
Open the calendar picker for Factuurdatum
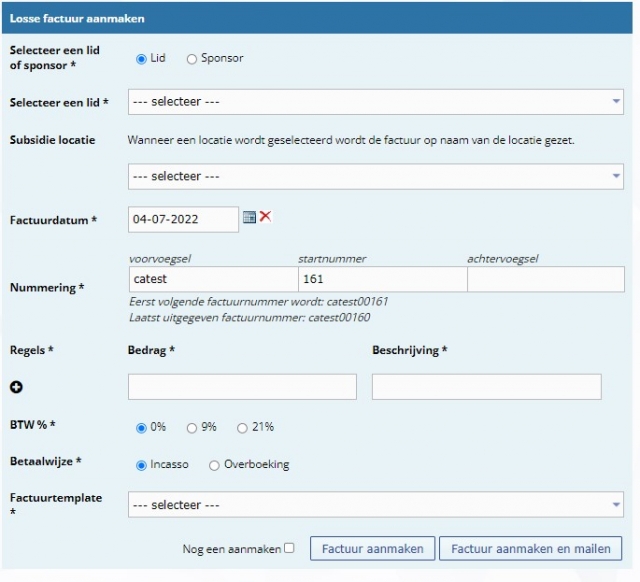pos(250,217)
